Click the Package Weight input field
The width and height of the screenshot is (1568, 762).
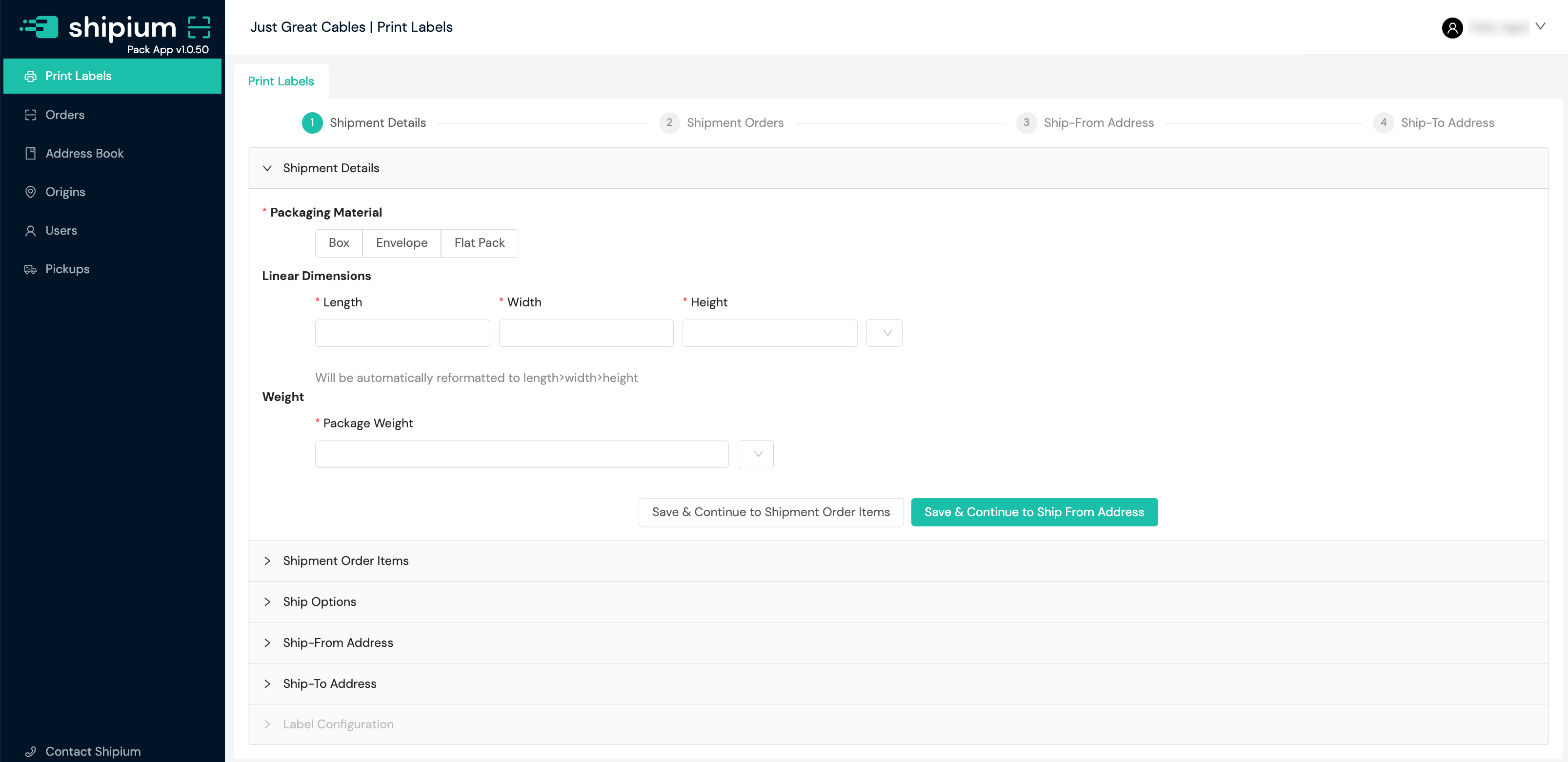522,454
